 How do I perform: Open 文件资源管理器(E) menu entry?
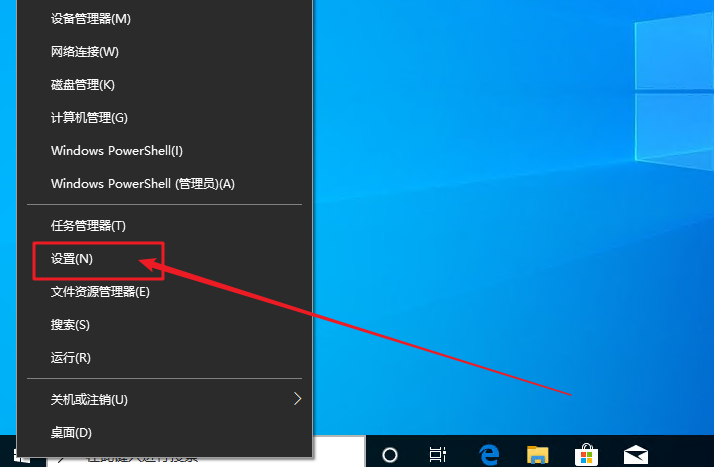coord(100,292)
